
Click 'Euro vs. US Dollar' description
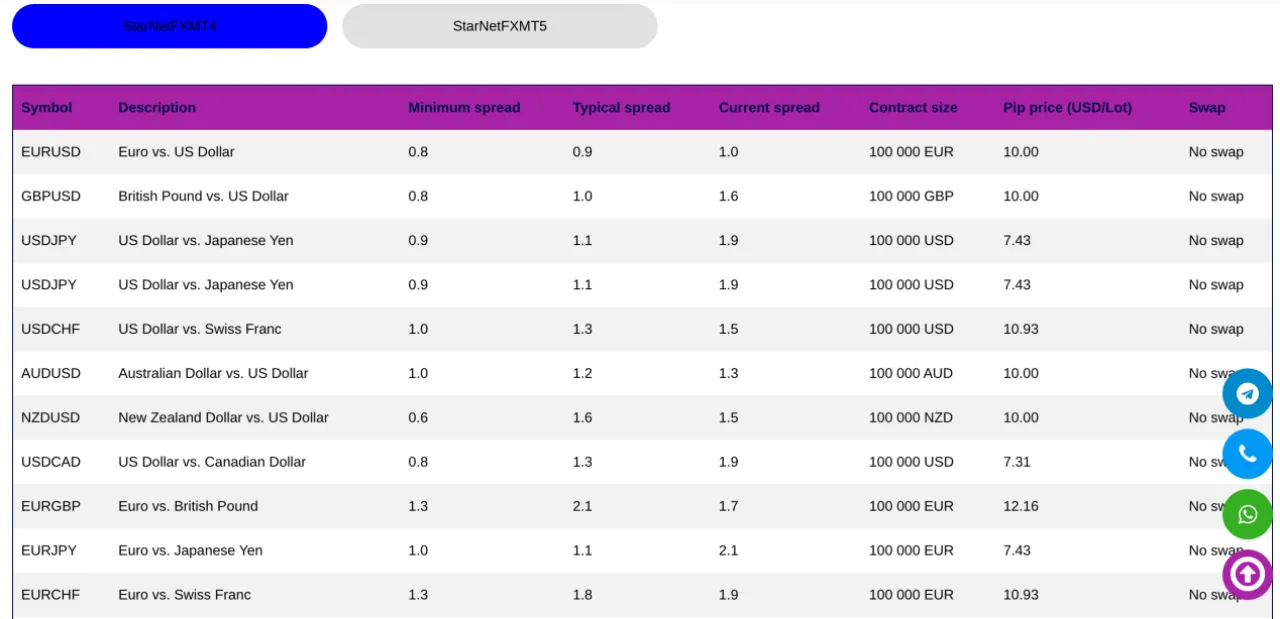(176, 152)
